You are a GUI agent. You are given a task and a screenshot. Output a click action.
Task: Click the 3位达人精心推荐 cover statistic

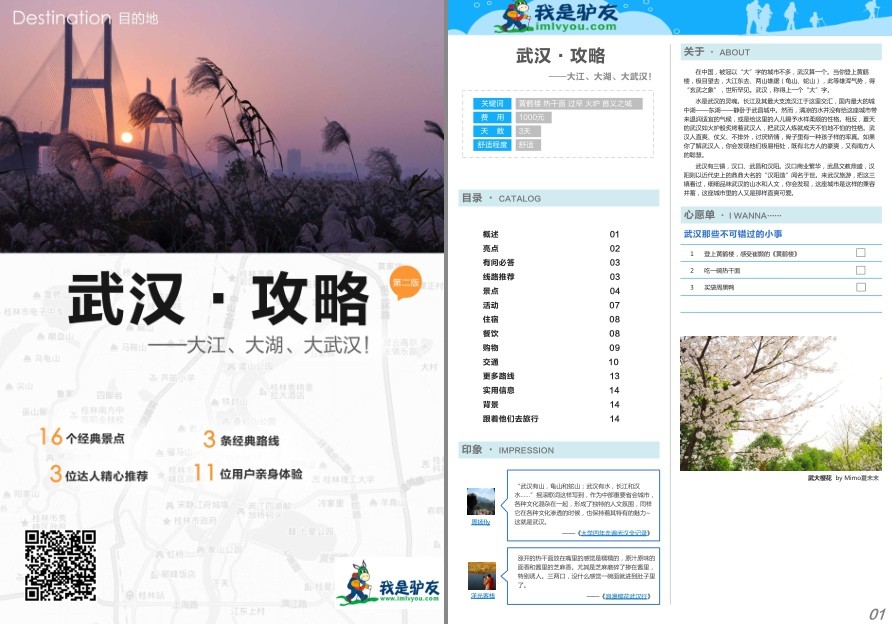[x=99, y=474]
